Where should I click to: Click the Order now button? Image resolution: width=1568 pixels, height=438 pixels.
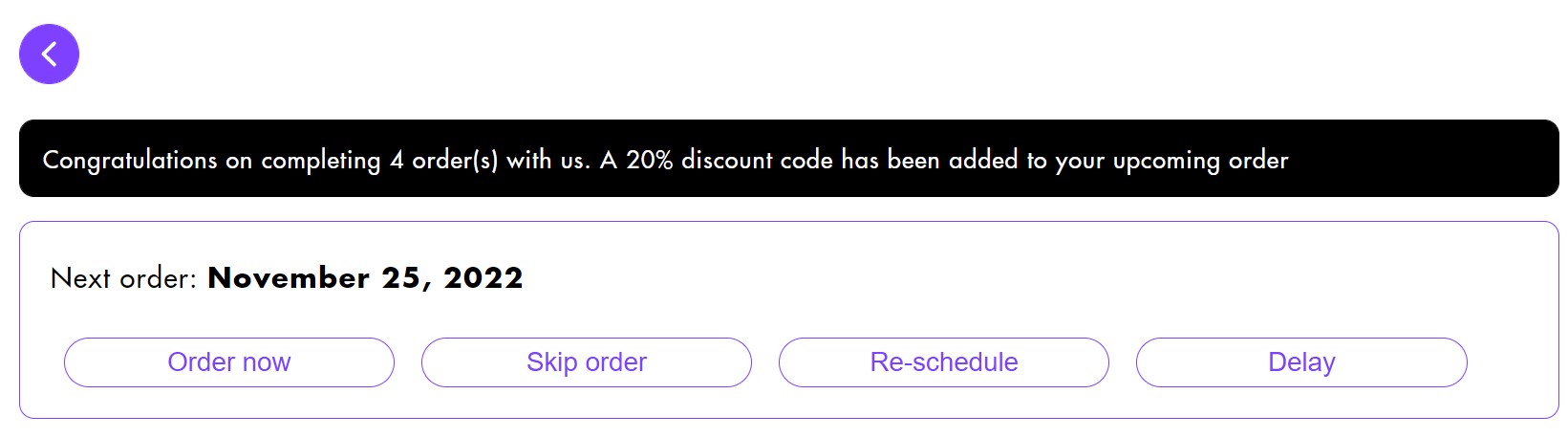[229, 362]
